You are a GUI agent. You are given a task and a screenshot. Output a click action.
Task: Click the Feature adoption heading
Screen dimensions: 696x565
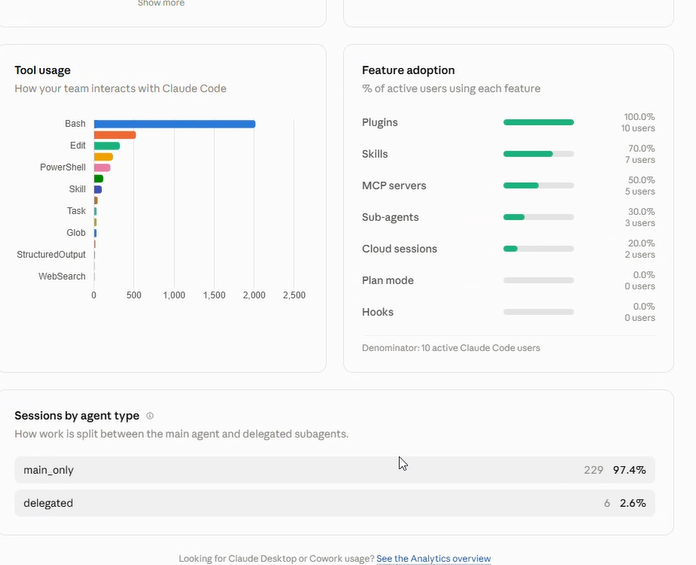(x=408, y=70)
